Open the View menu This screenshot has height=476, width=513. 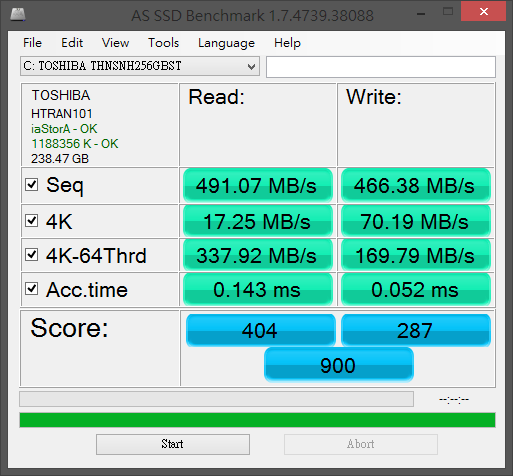tap(115, 43)
